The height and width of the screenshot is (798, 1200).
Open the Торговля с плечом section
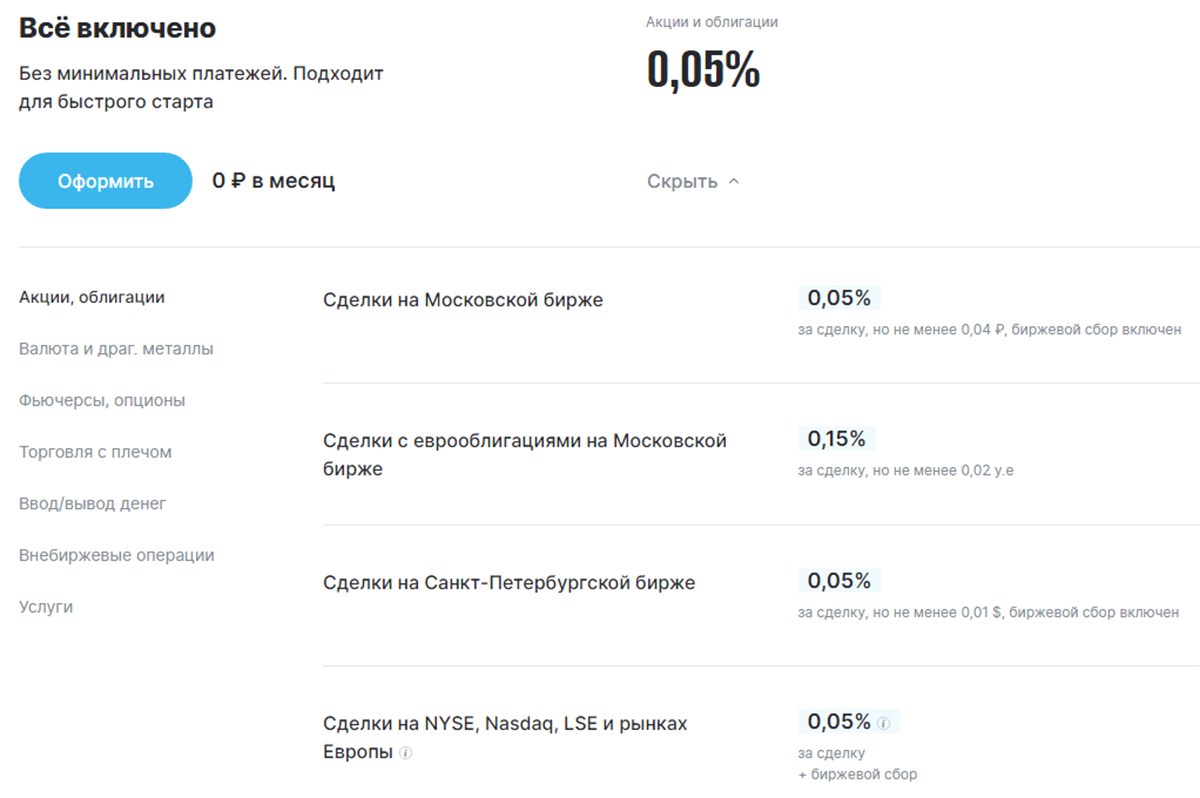pos(95,452)
